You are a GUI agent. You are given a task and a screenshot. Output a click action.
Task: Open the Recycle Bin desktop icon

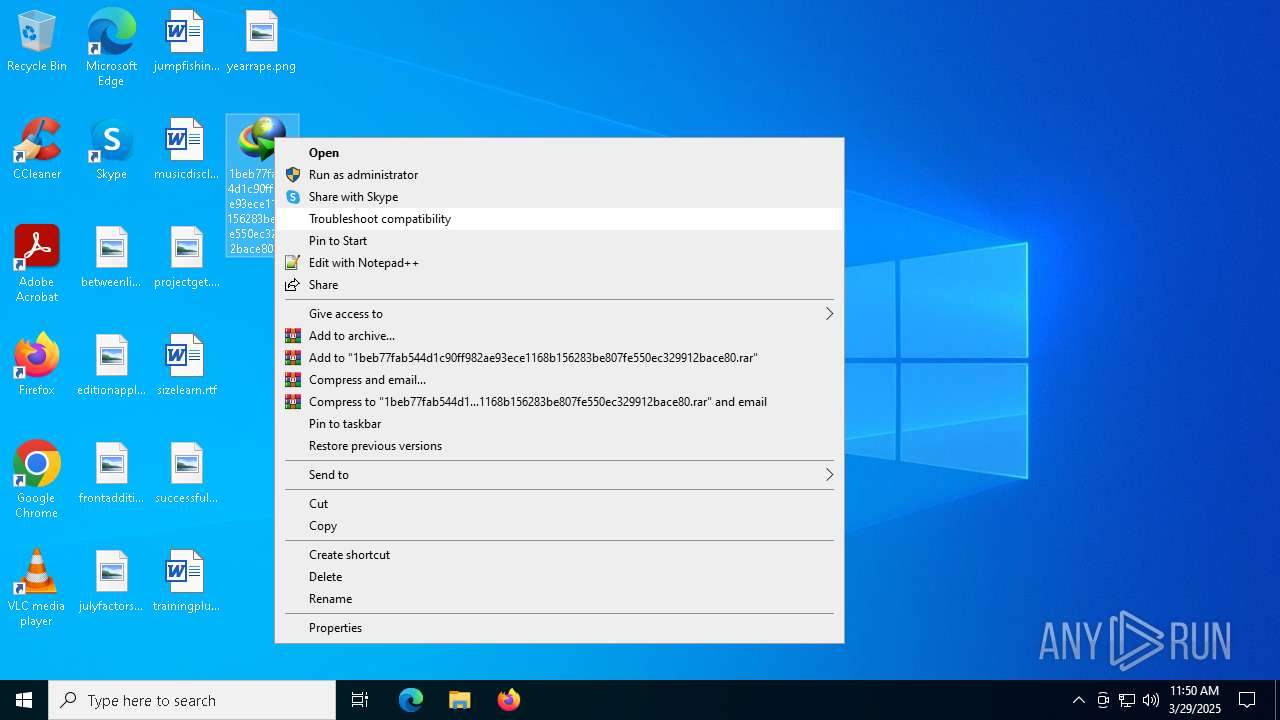(37, 42)
